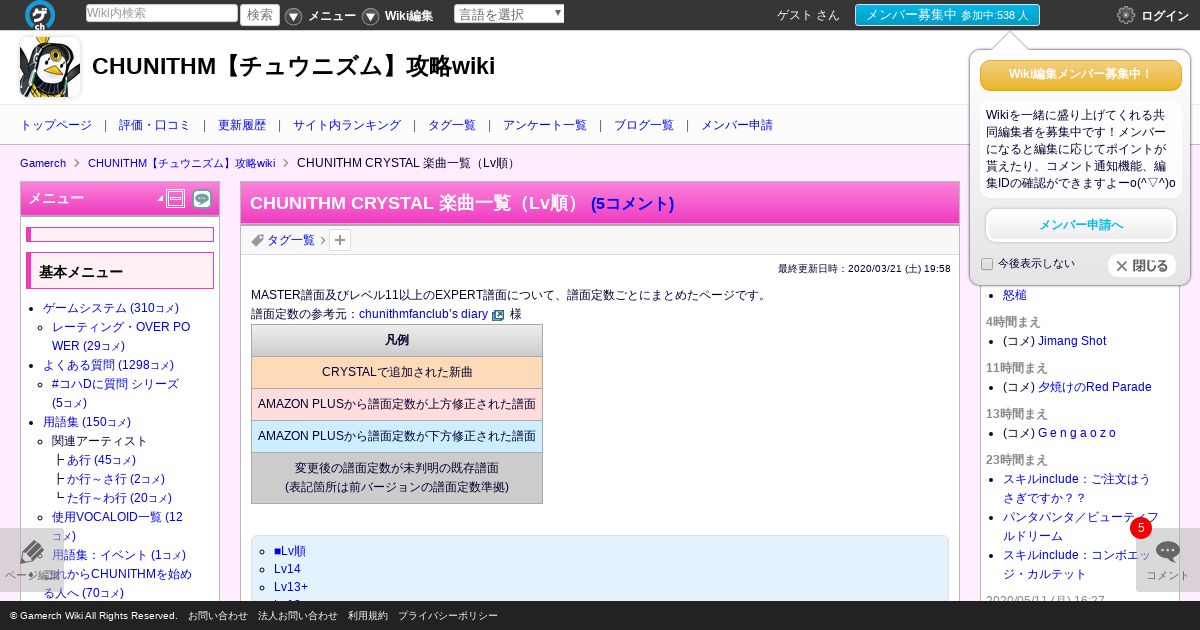1200x630 pixels.
Task: Open 用語集 (150コメ) sidebar link
Action: tap(87, 422)
